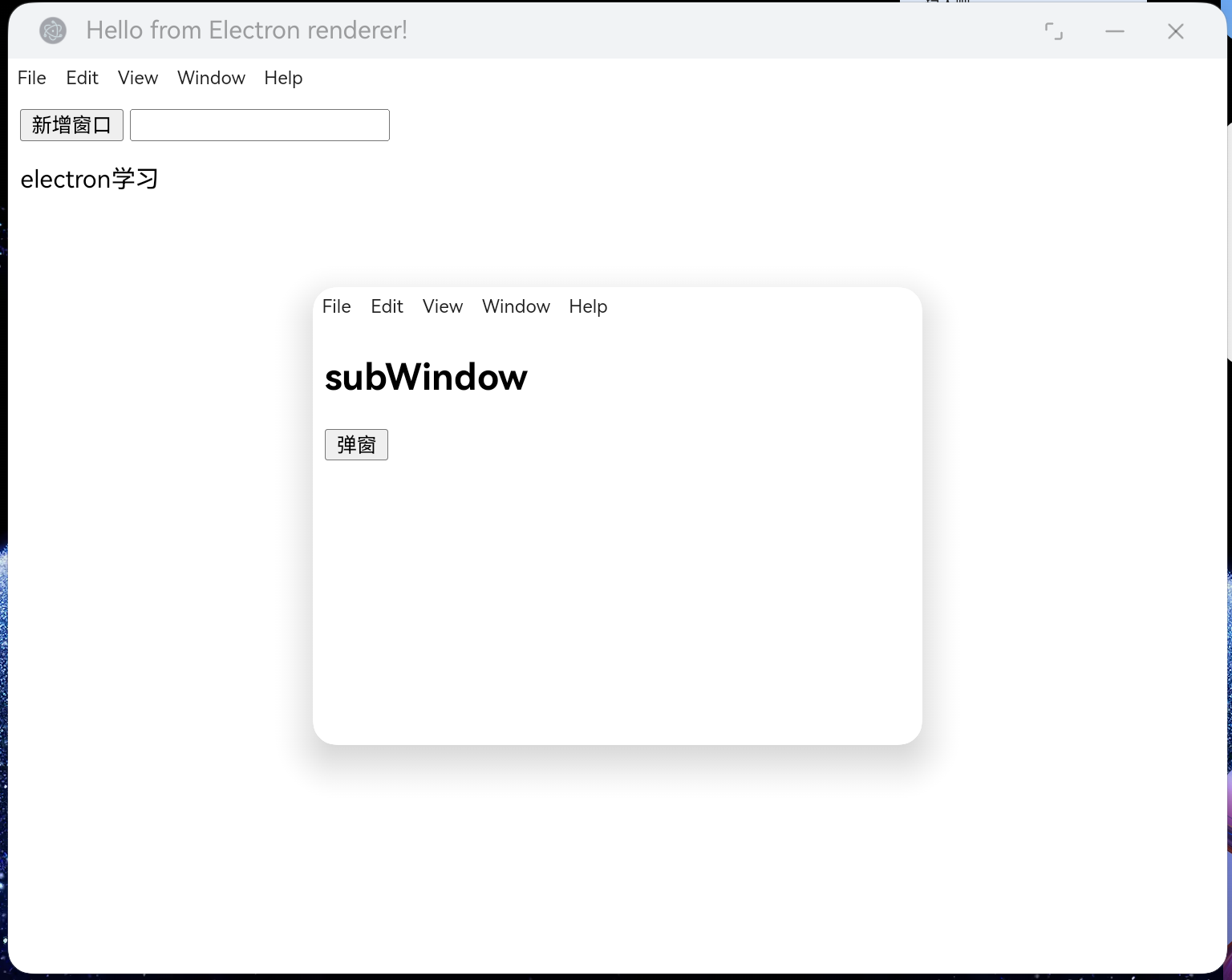Open Edit menu in the subWindow
The width and height of the screenshot is (1232, 980).
tap(387, 306)
